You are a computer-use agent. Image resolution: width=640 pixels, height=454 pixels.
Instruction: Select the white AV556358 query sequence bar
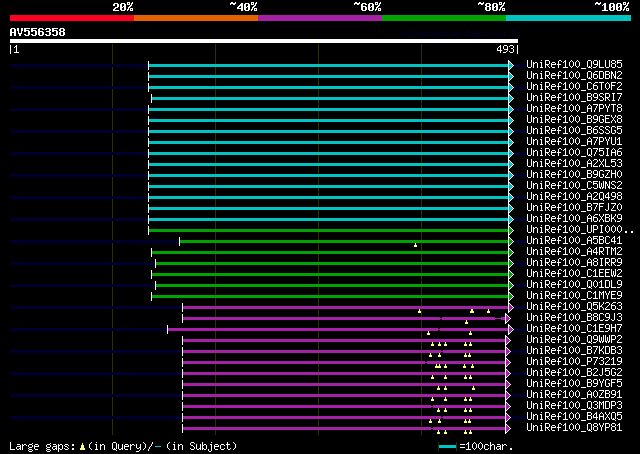click(x=264, y=41)
